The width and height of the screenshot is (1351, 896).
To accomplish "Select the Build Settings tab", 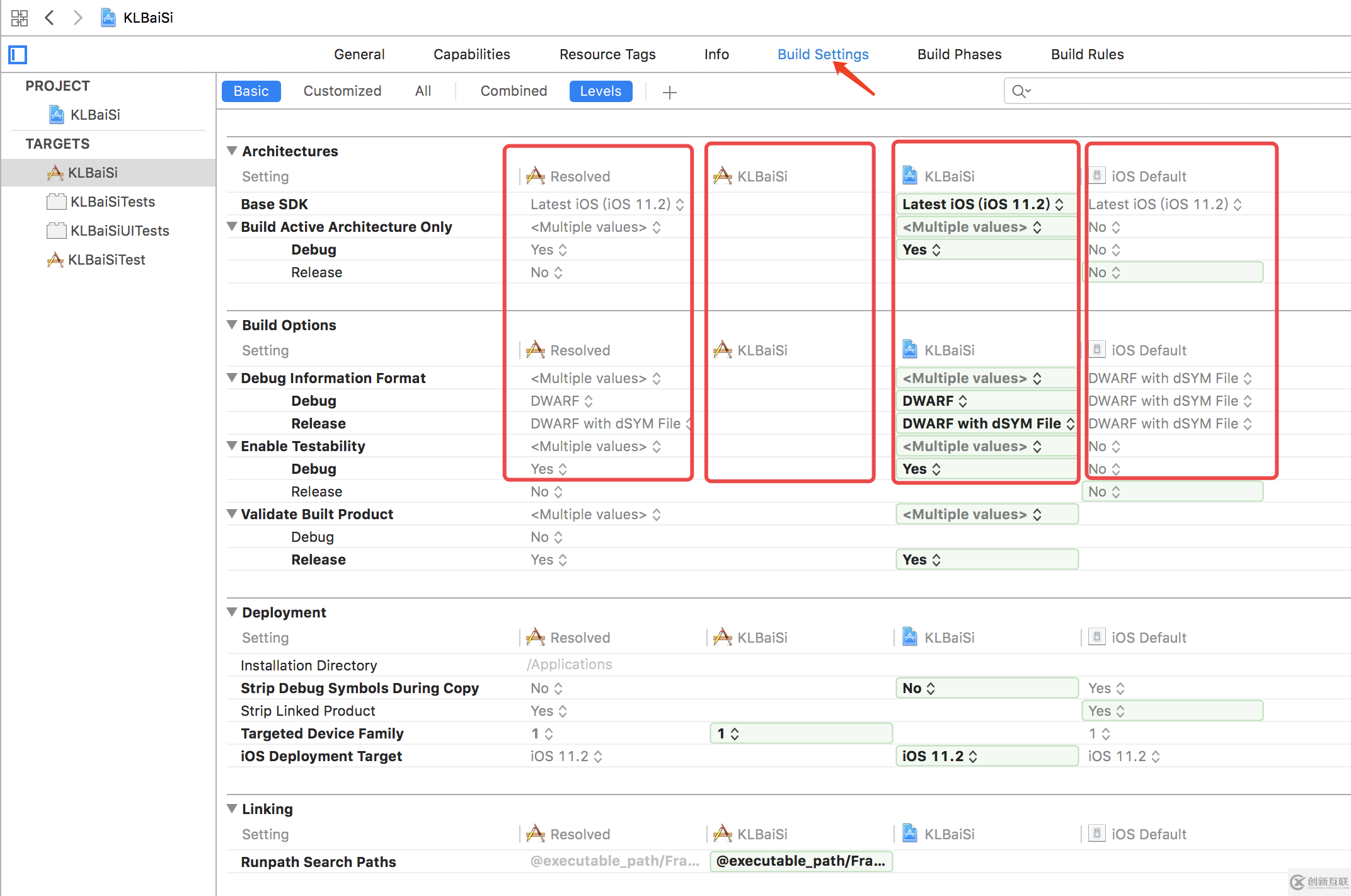I will click(x=822, y=53).
